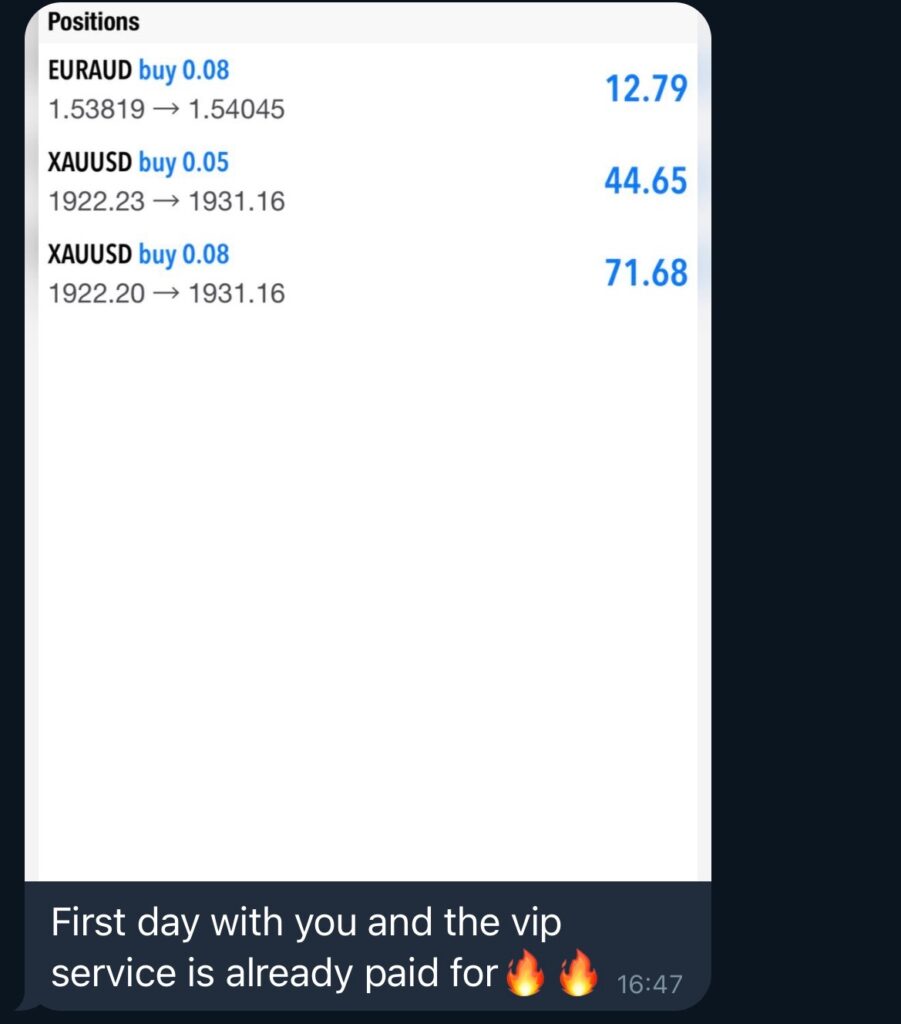The width and height of the screenshot is (901, 1024).
Task: Click the Positions header label
Action: 93,22
